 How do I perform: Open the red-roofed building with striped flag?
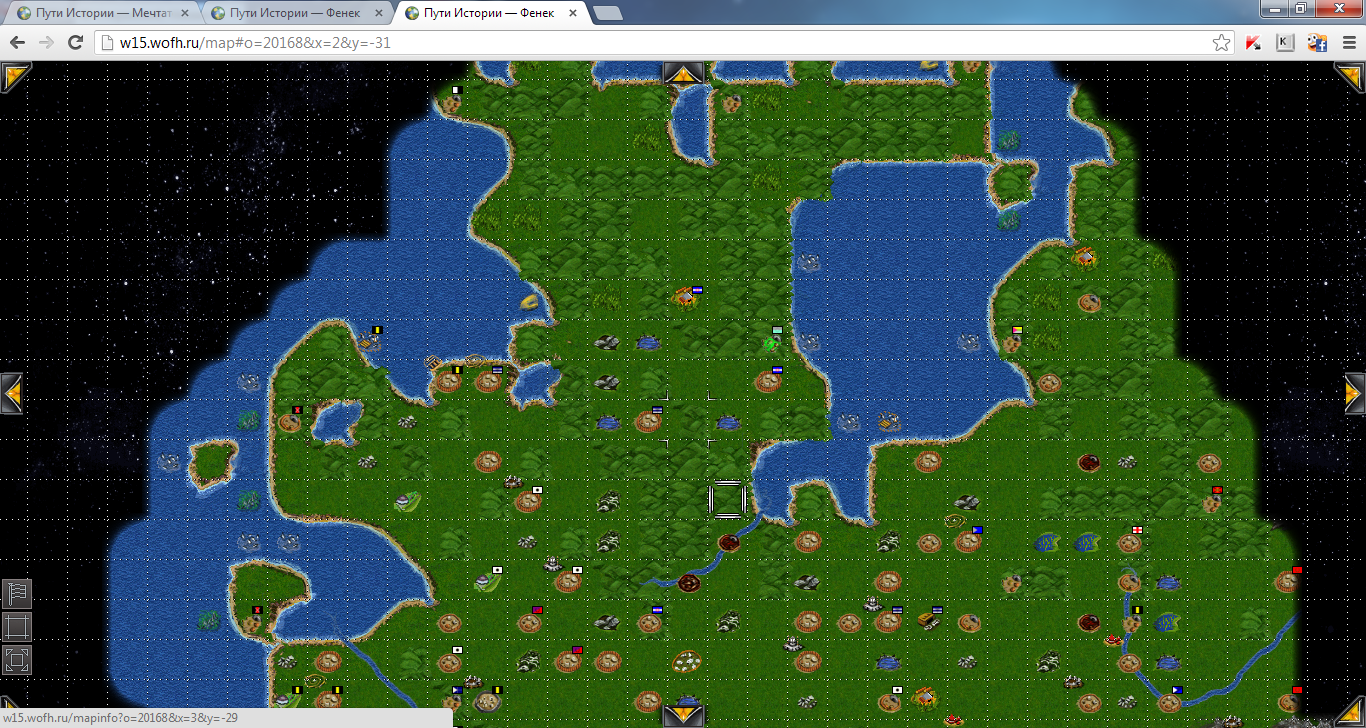(687, 295)
